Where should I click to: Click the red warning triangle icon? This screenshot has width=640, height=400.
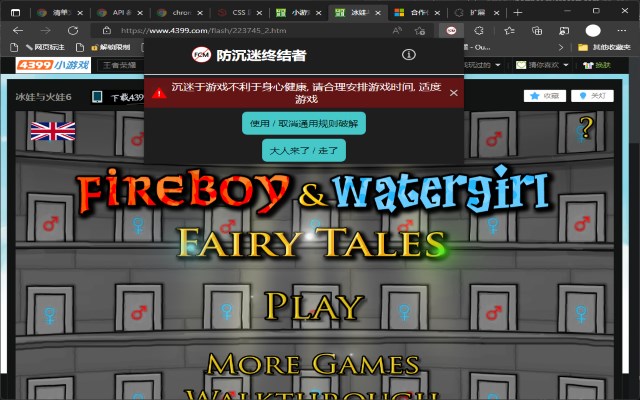click(159, 93)
